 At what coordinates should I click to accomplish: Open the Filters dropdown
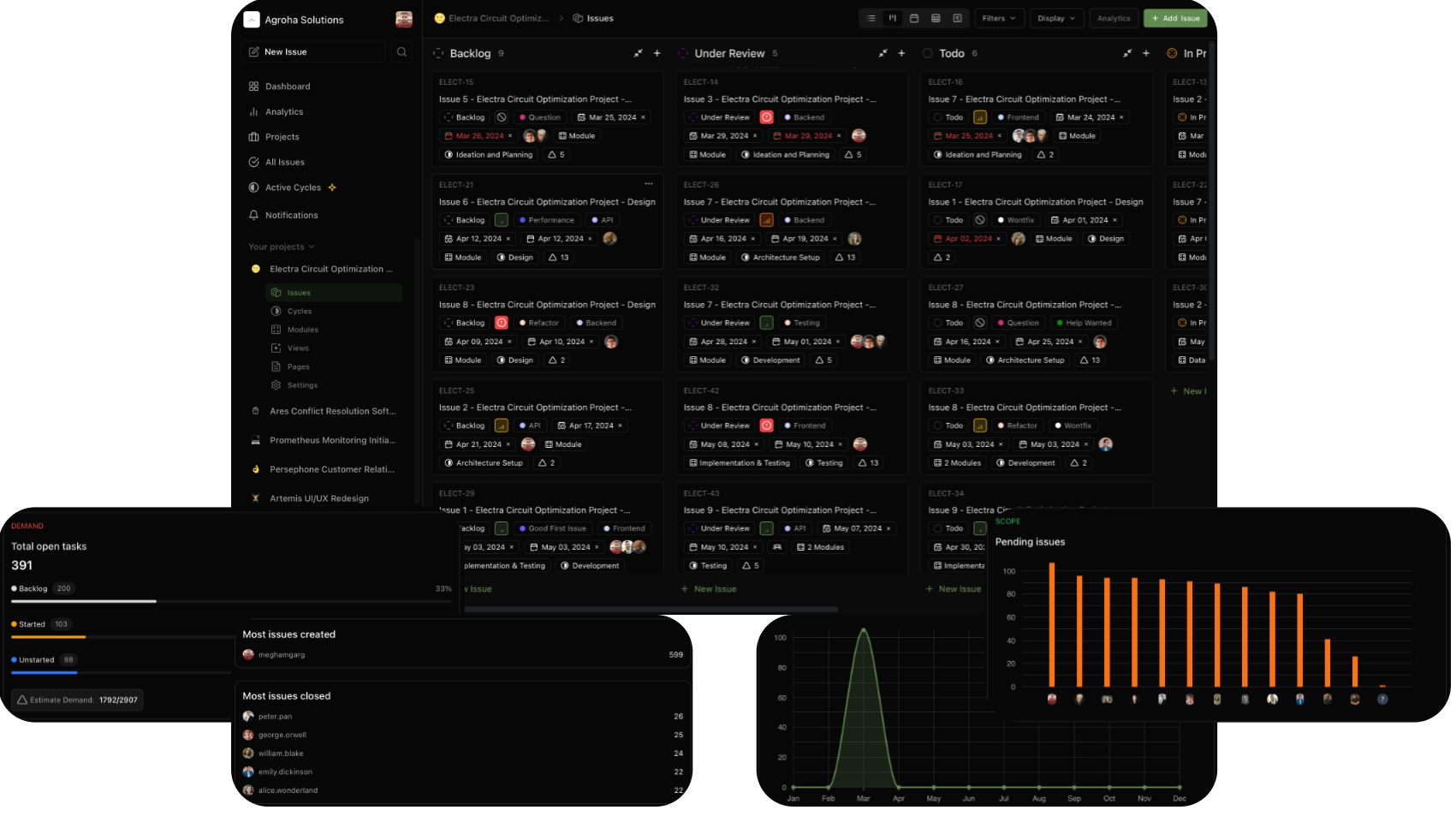(999, 18)
